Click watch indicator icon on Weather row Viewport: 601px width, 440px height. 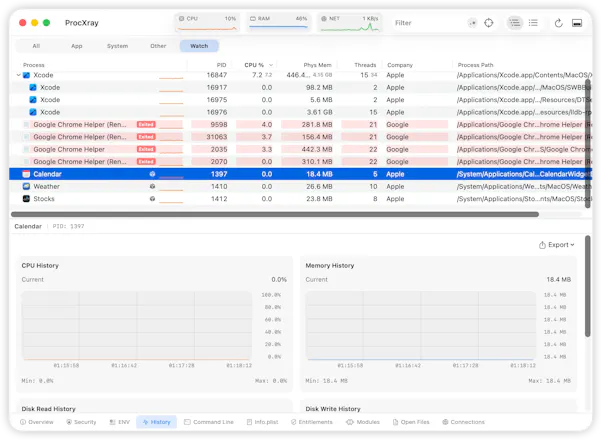tap(152, 186)
